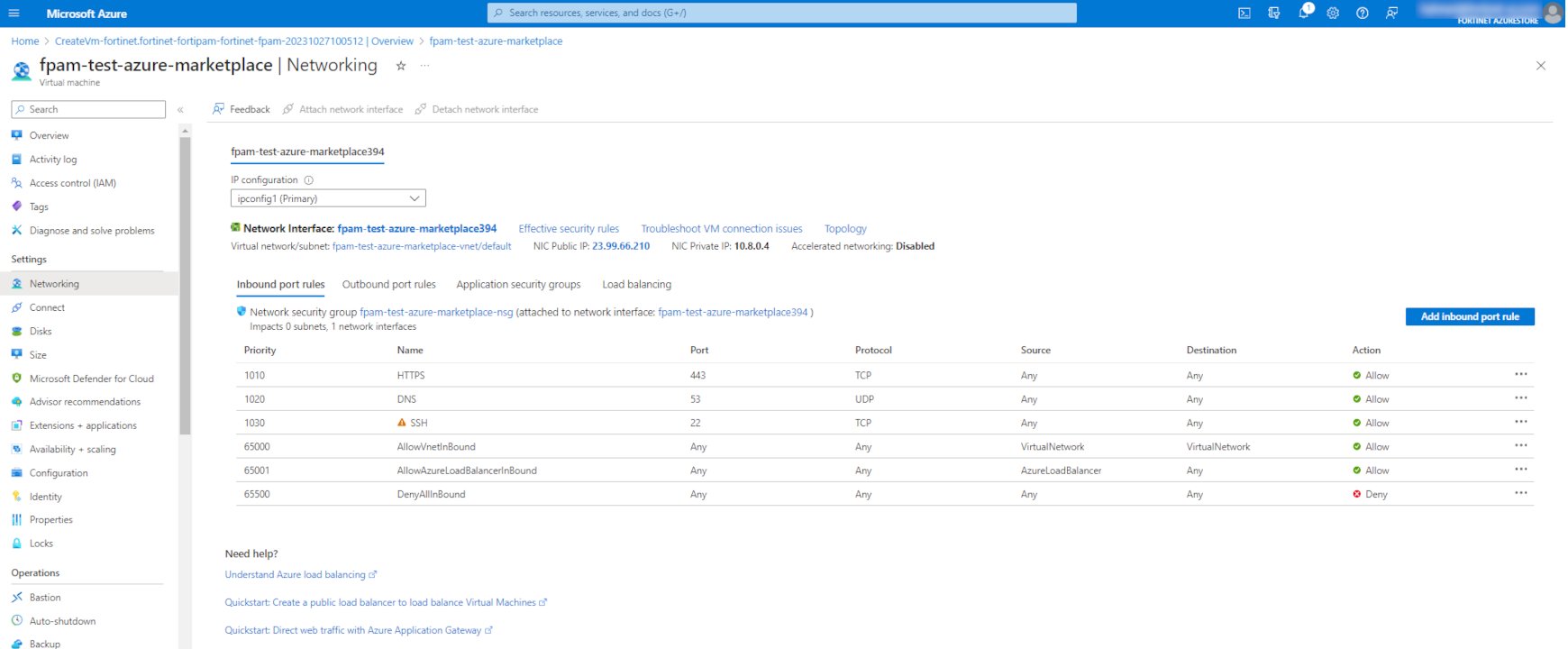The width and height of the screenshot is (1568, 649).
Task: Click Attach network interface
Action: 342,109
